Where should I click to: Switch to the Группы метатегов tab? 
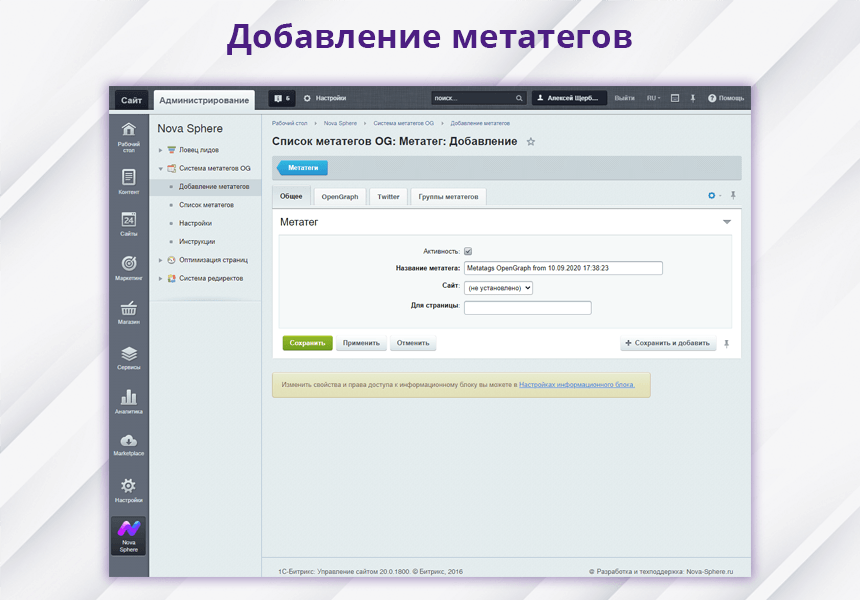446,197
